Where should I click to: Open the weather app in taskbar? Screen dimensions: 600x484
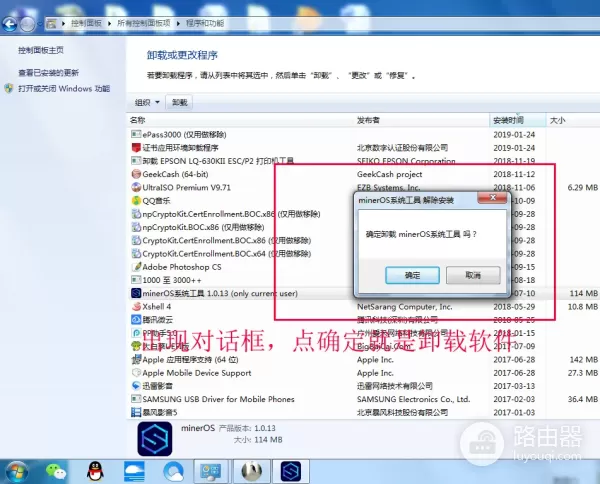pos(134,471)
